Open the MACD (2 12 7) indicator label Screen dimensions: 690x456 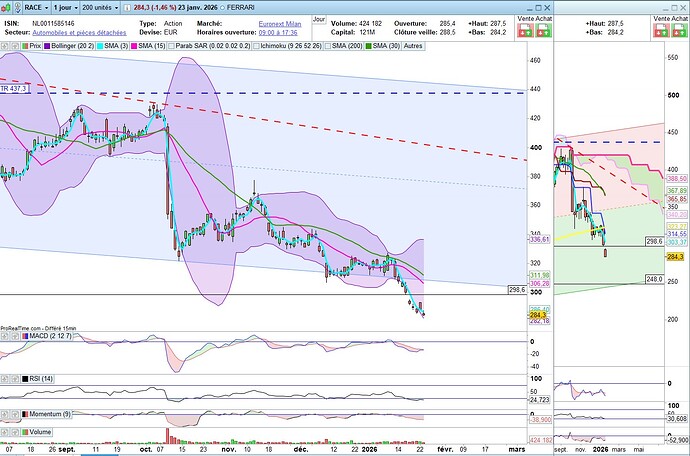coord(47,336)
